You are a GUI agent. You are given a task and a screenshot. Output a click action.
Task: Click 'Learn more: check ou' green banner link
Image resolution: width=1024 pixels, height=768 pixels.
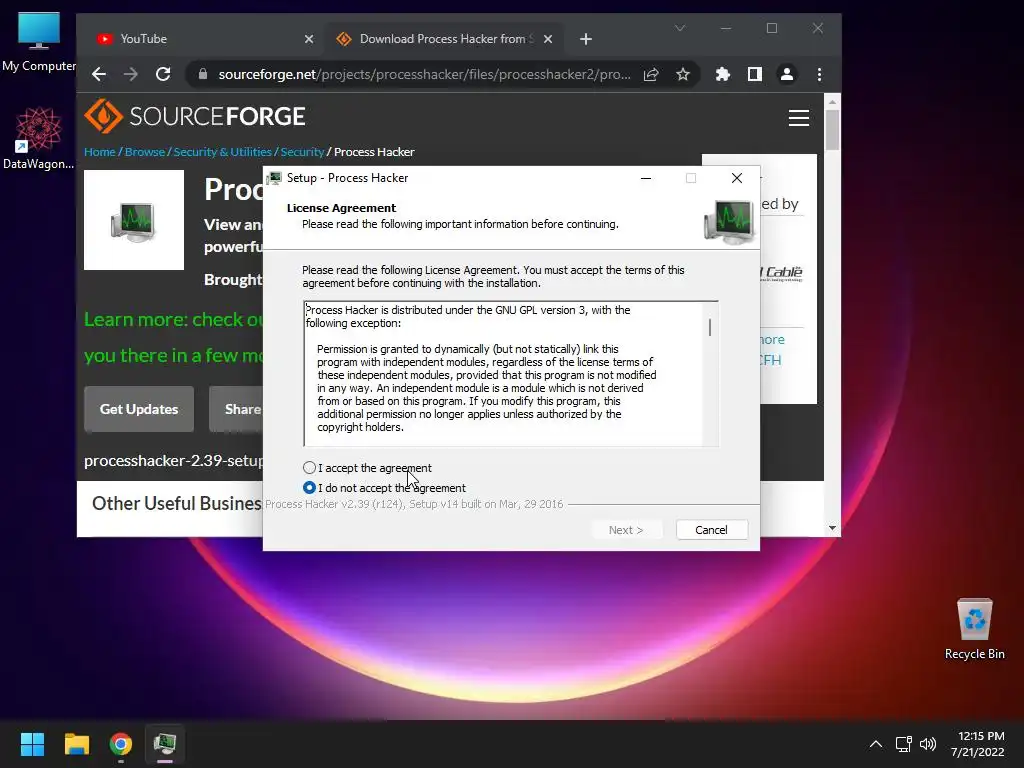coord(174,319)
